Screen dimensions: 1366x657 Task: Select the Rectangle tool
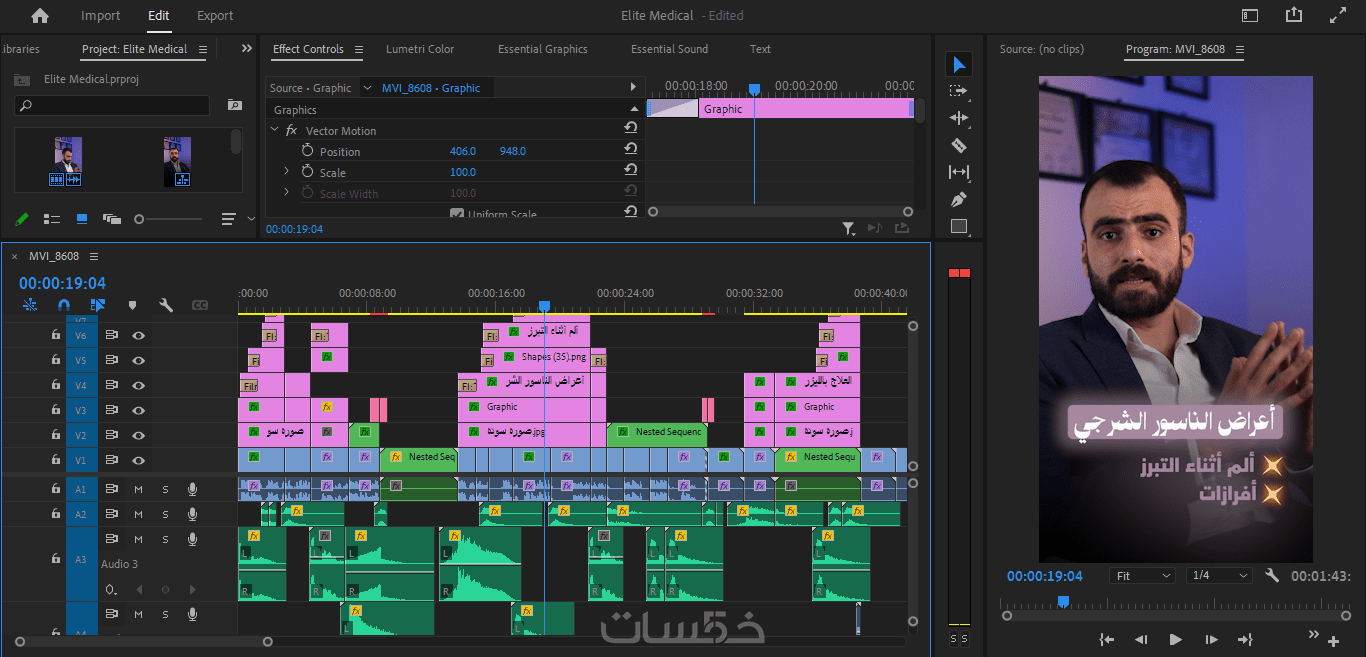tap(958, 226)
